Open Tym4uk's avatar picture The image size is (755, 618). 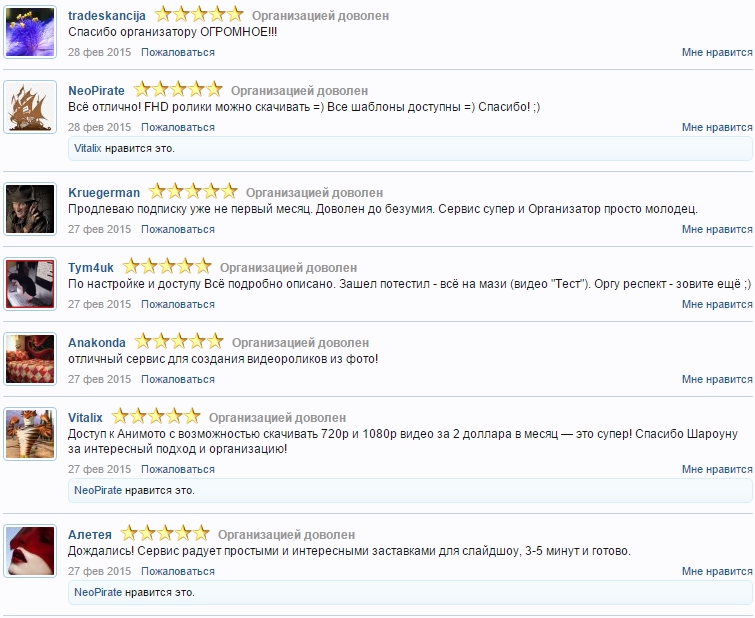tap(30, 284)
